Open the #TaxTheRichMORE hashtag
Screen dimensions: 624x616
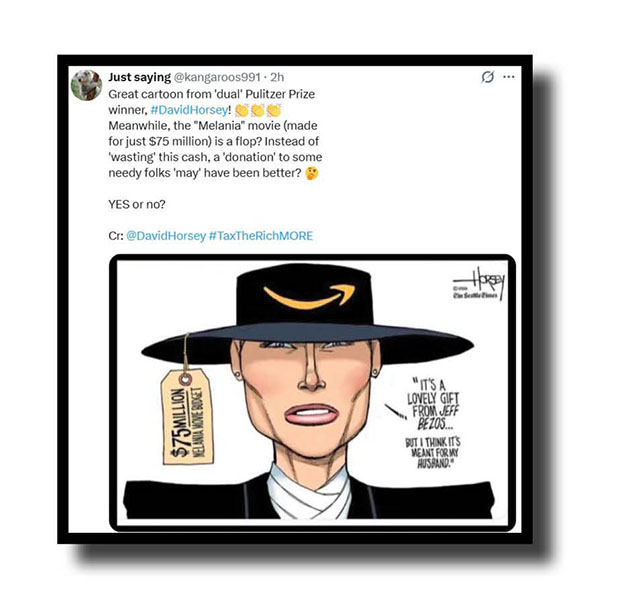261,236
